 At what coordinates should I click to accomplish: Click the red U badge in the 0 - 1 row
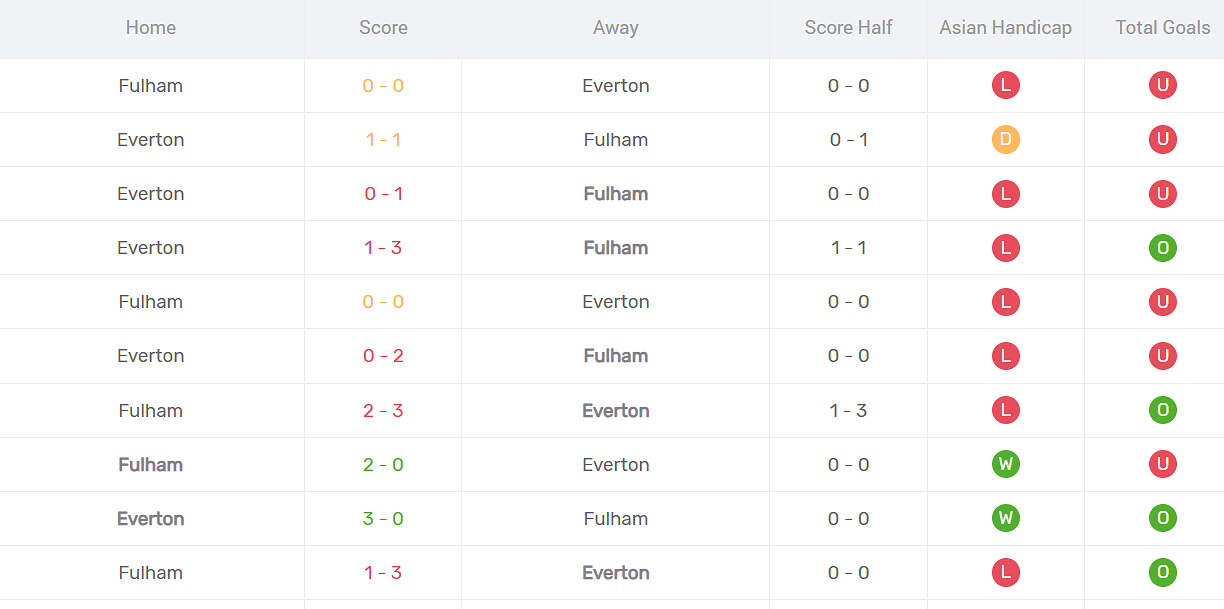click(1162, 194)
